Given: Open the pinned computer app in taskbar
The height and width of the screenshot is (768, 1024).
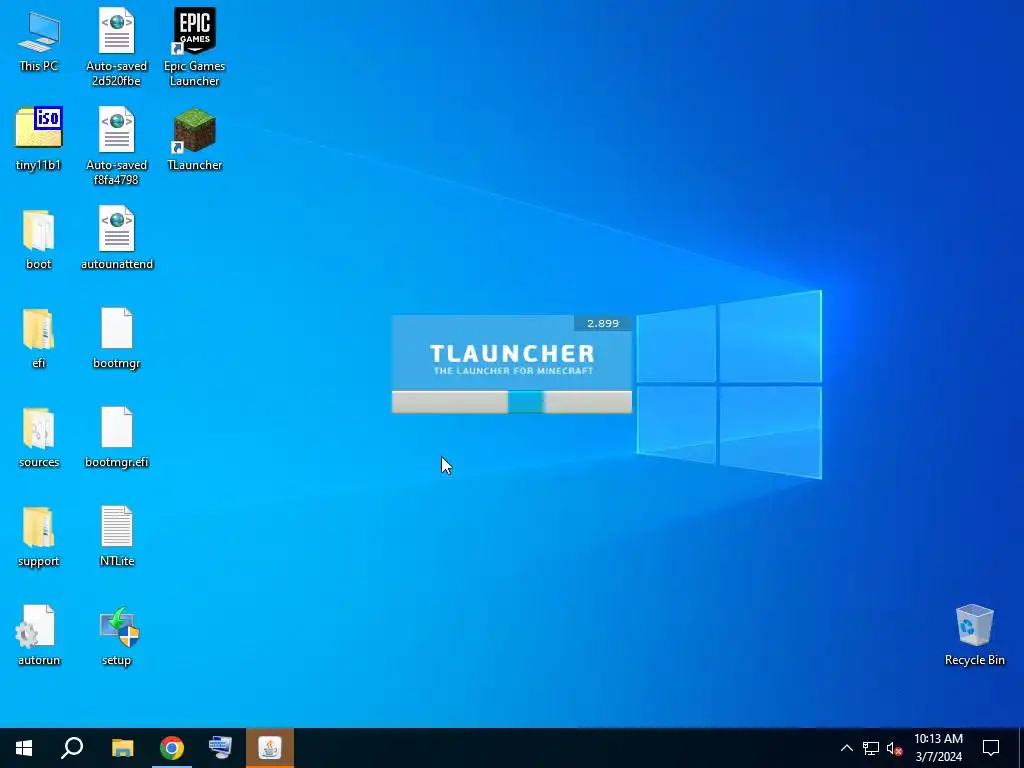Looking at the screenshot, I should [x=220, y=748].
